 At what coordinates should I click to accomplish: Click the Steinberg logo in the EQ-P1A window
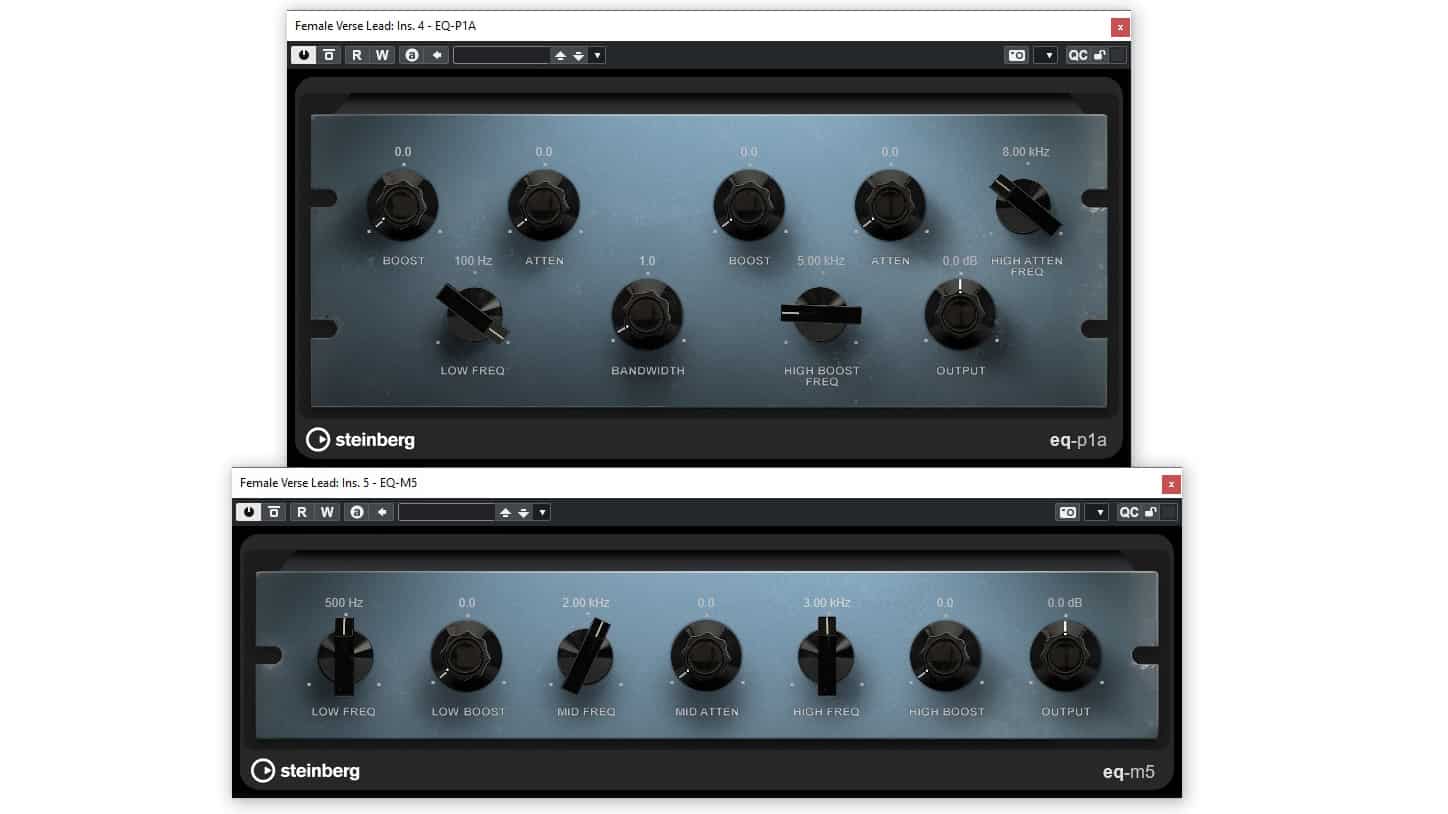[x=361, y=440]
